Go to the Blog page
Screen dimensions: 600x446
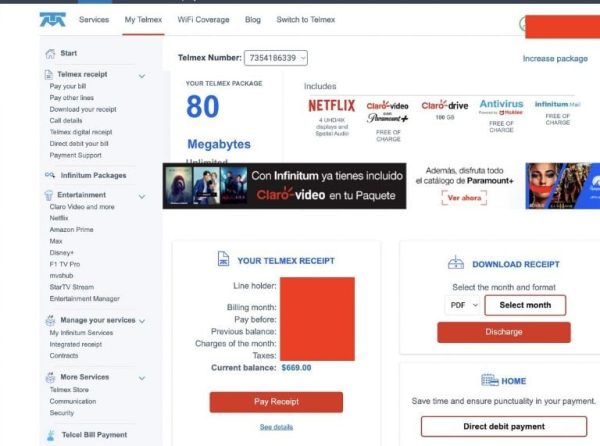click(x=253, y=20)
